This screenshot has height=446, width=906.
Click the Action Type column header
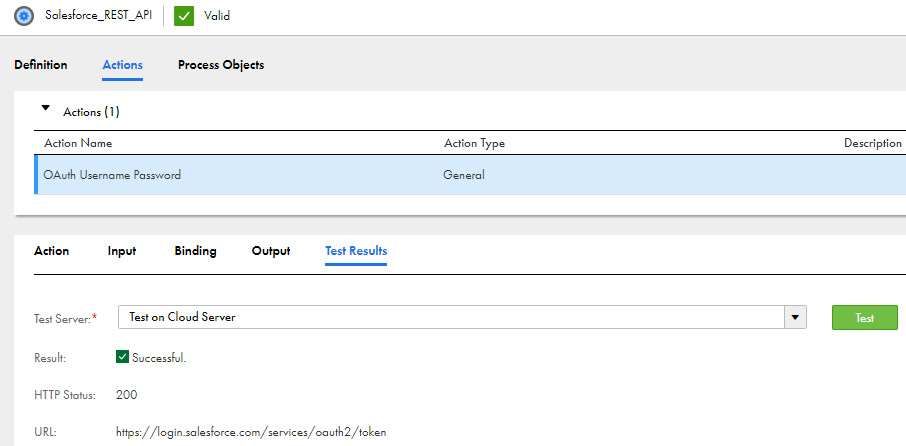(x=474, y=143)
